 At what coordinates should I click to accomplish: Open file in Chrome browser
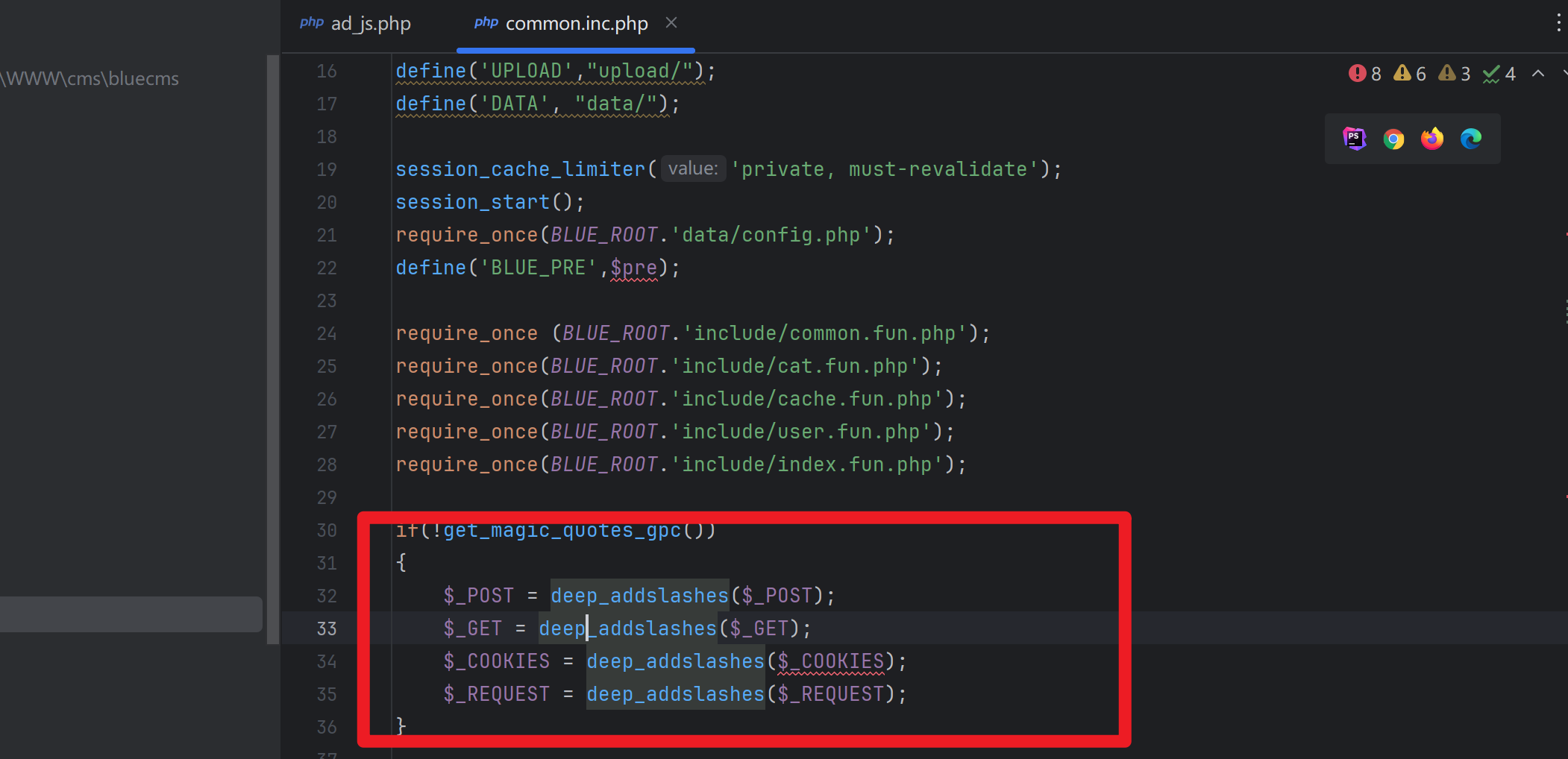pyautogui.click(x=1393, y=139)
